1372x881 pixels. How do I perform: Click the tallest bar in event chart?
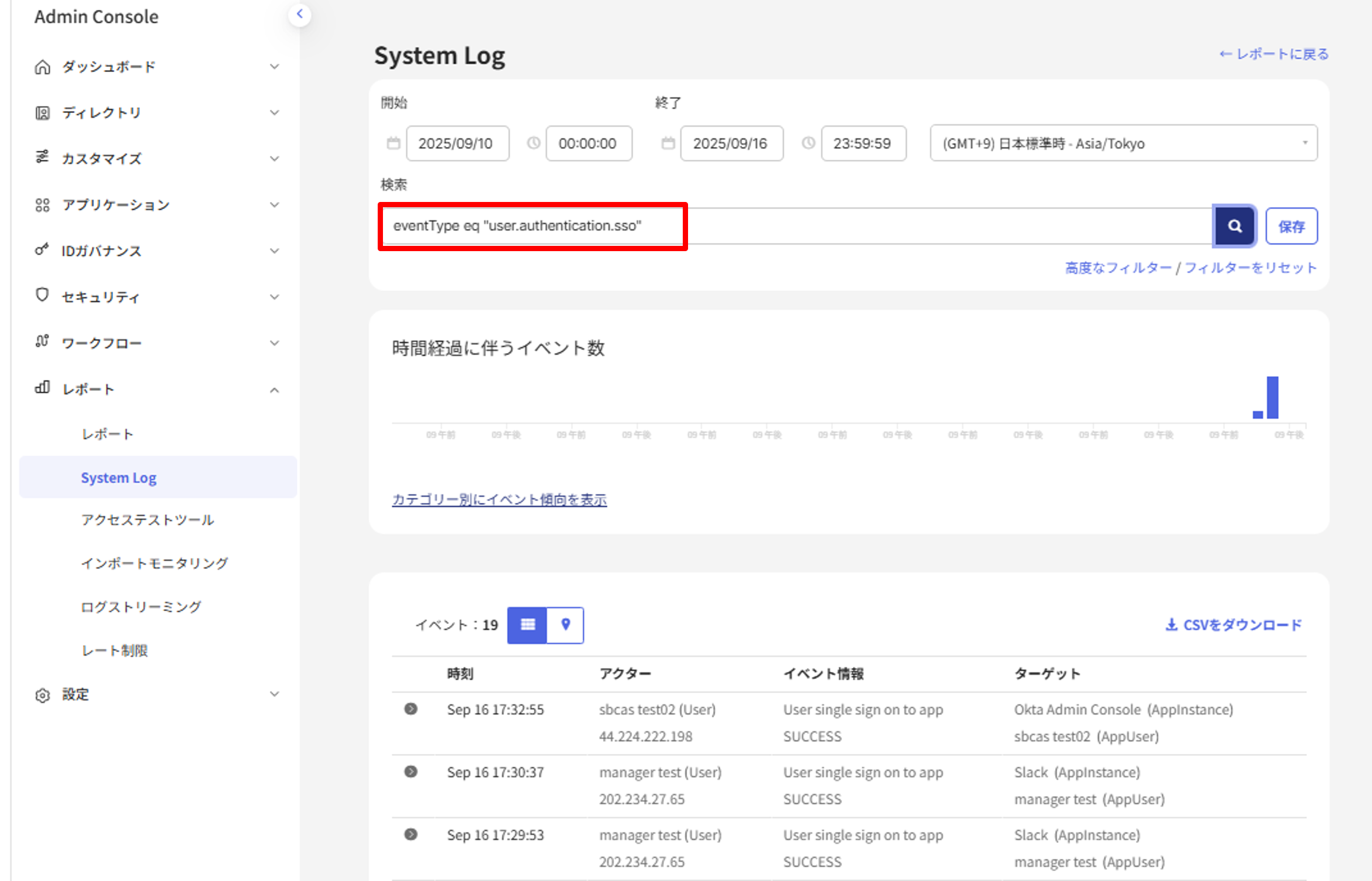point(1272,397)
